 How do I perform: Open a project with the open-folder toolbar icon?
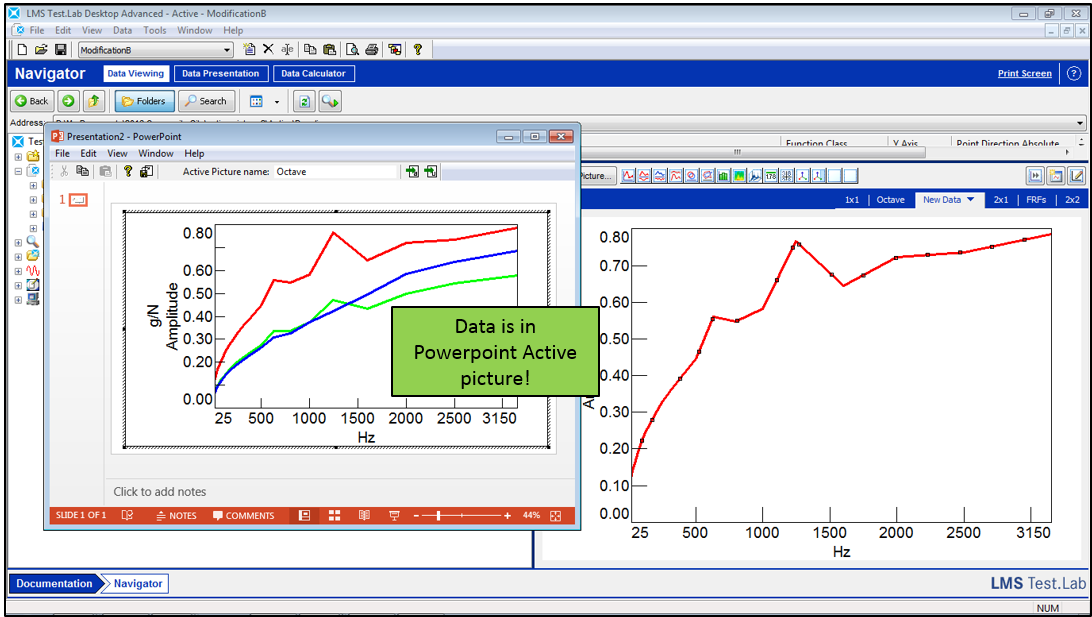point(41,49)
